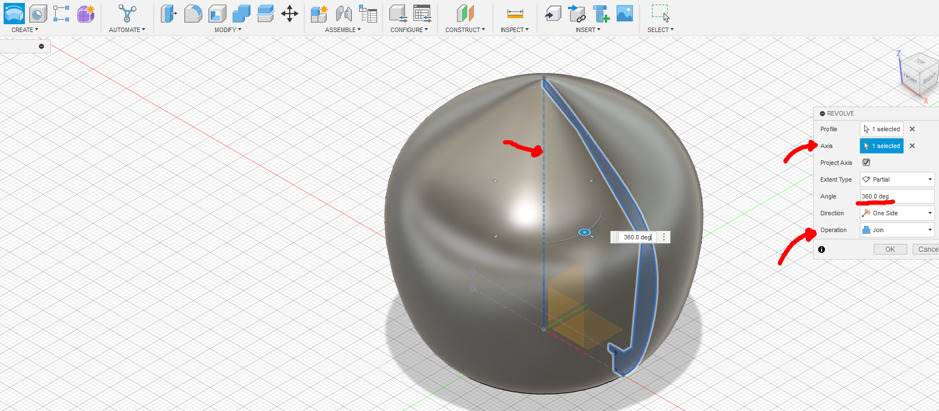Image resolution: width=939 pixels, height=411 pixels.
Task: Click Cancel in the Revolve dialog
Action: 926,249
